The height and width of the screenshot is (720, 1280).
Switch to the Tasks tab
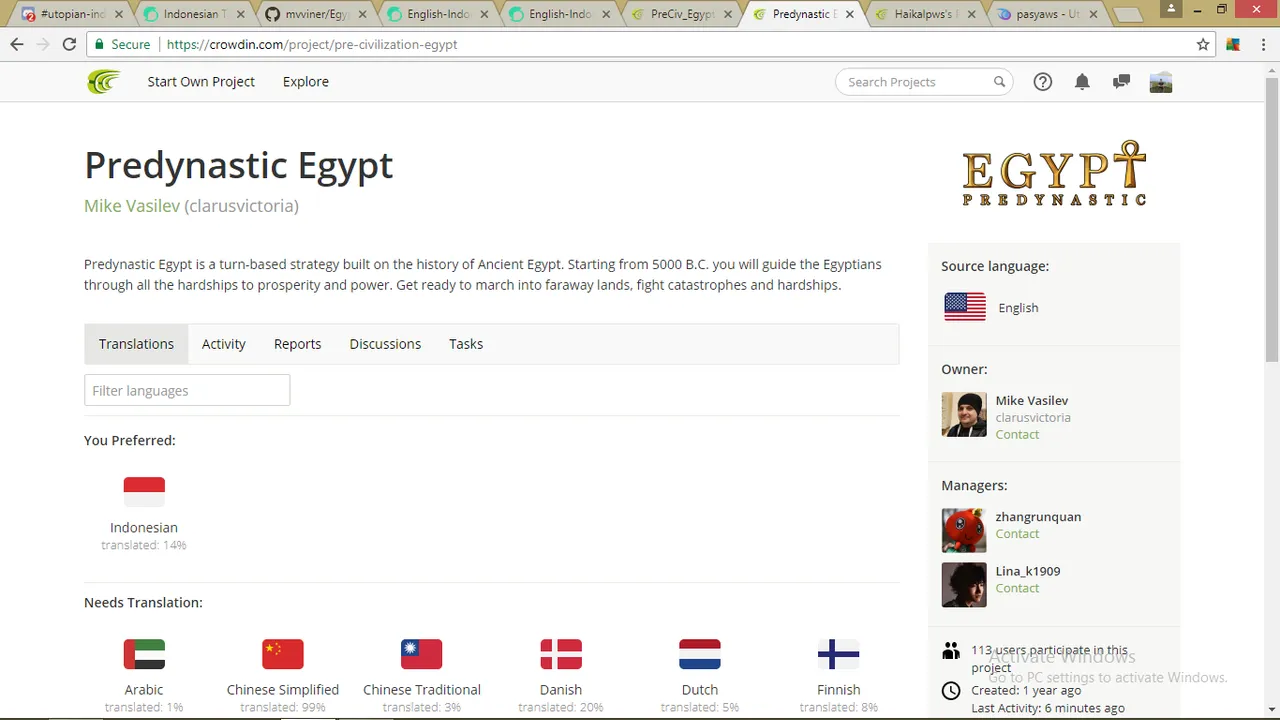pos(466,344)
